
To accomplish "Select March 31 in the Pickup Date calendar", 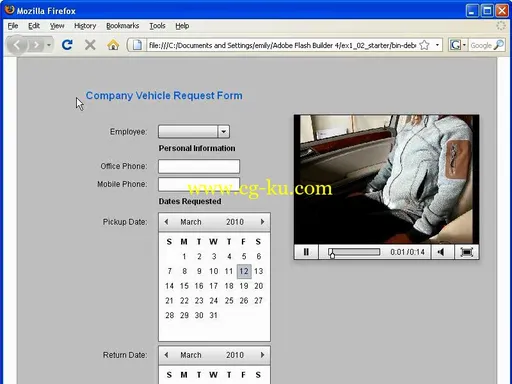I will tap(214, 315).
